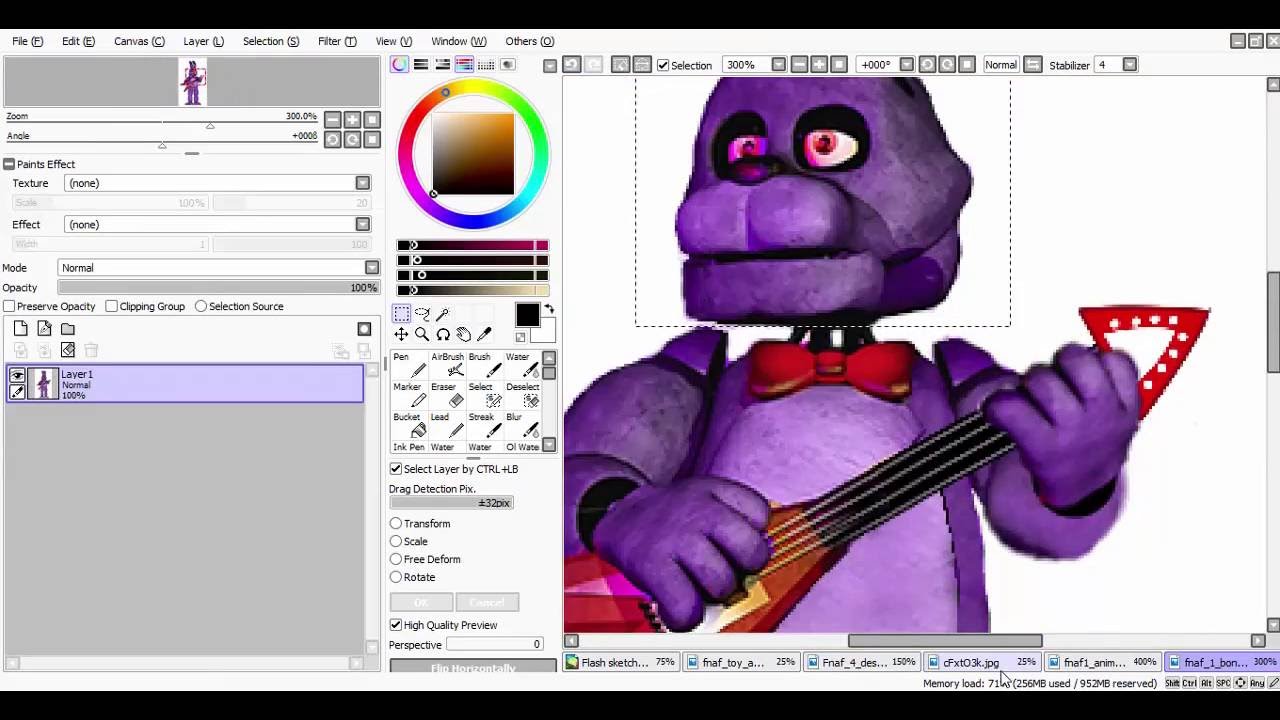1280x720 pixels.
Task: Open the dropdown arrow left of undo
Action: click(x=550, y=66)
